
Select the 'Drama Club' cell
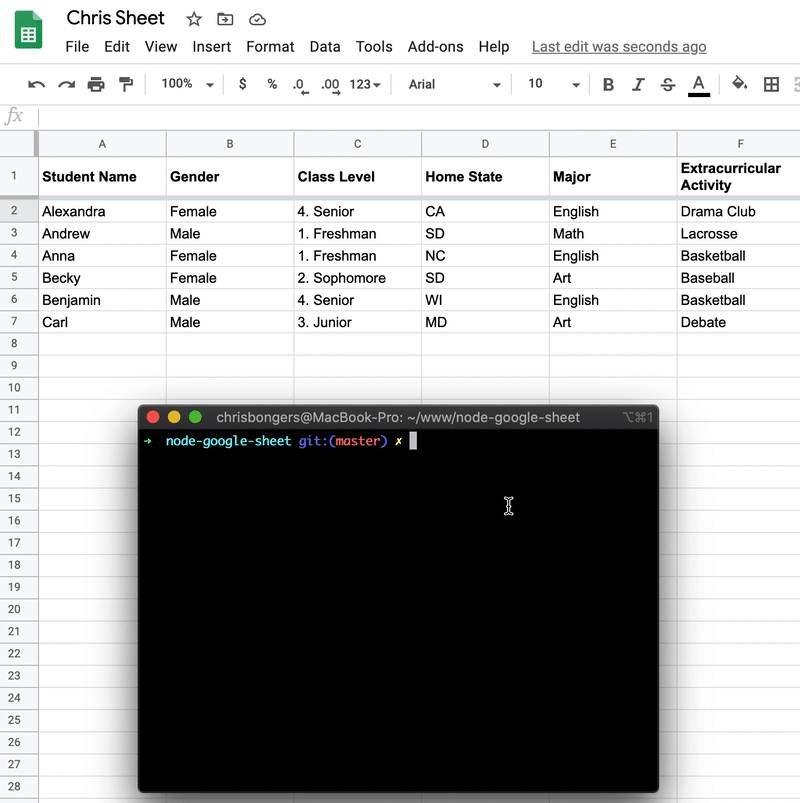coord(739,211)
